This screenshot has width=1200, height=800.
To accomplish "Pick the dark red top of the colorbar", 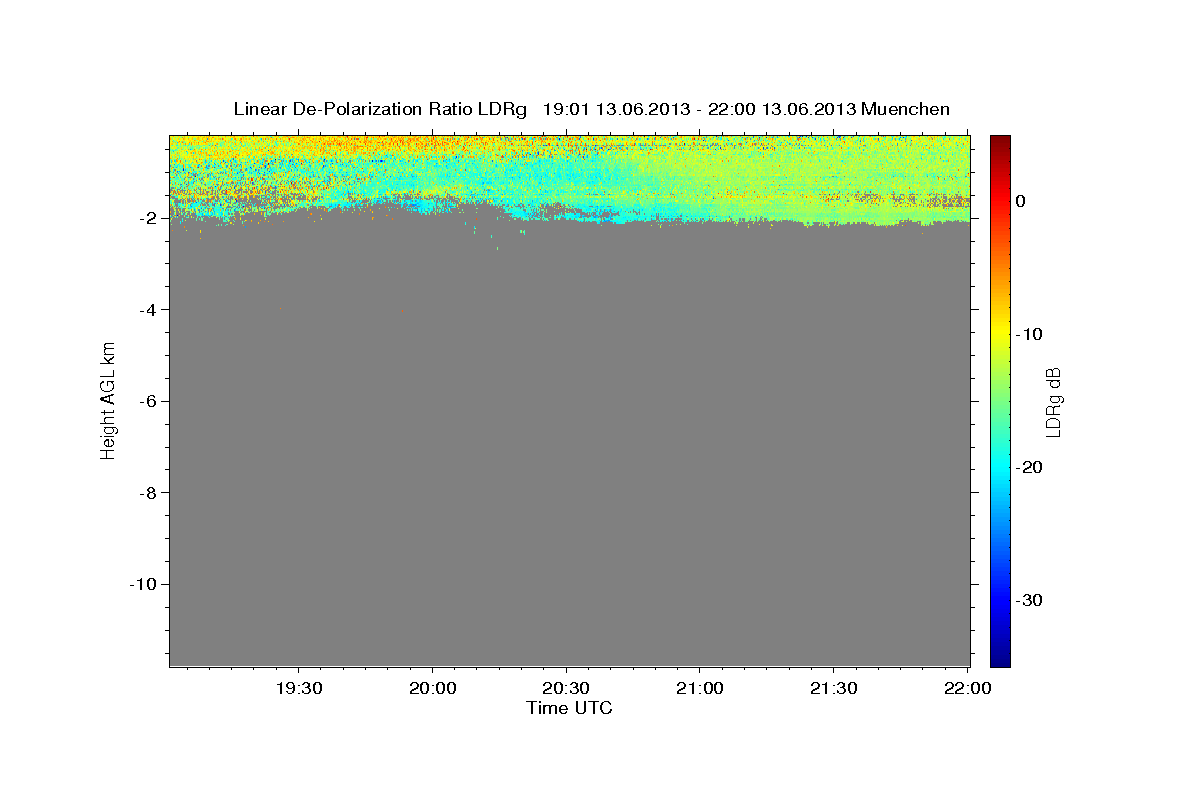I will [999, 142].
